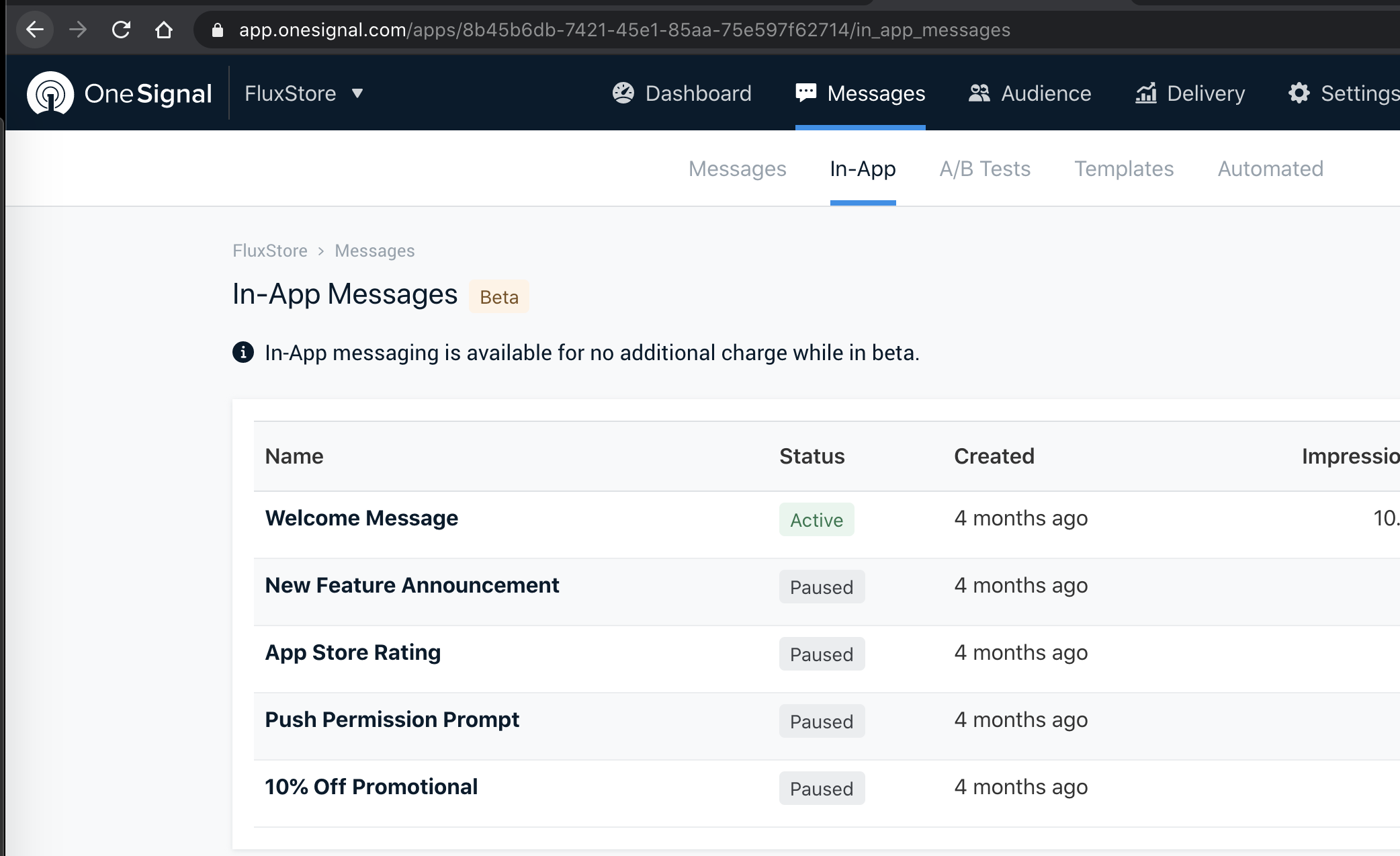
Task: Open the App Store Rating message
Action: click(353, 652)
